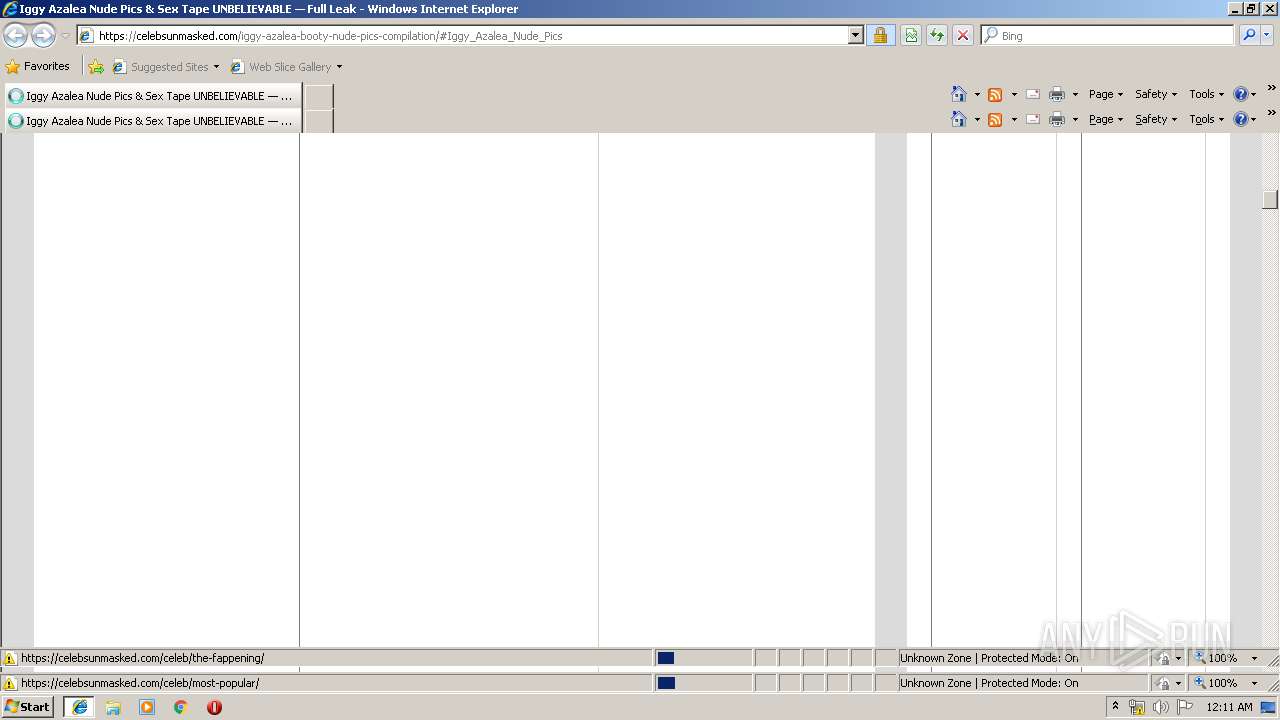Expand the Print dropdown in the upper command bar
1280x720 pixels.
[1075, 94]
